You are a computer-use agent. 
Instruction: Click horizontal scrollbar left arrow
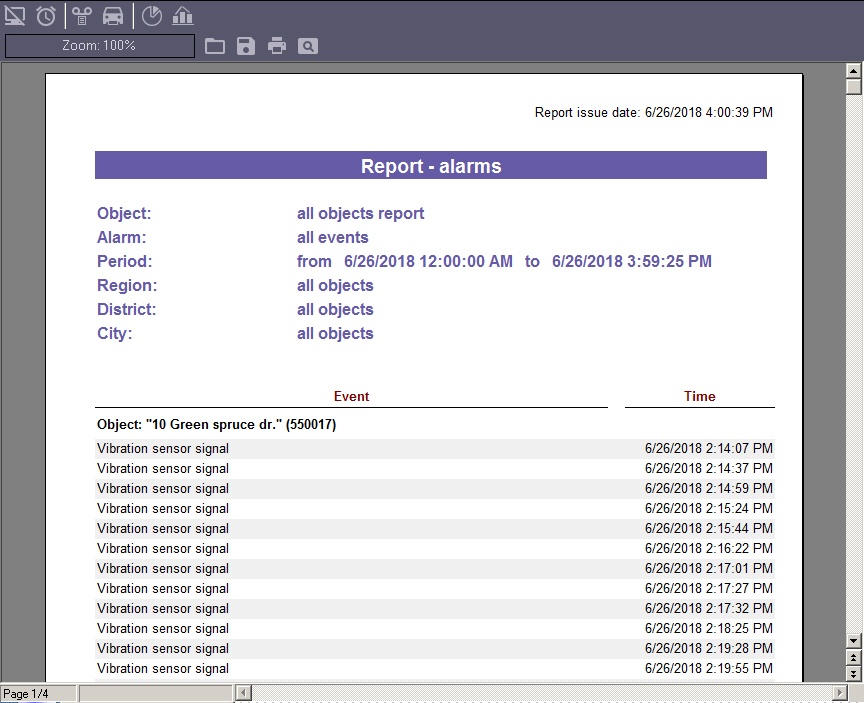(242, 693)
